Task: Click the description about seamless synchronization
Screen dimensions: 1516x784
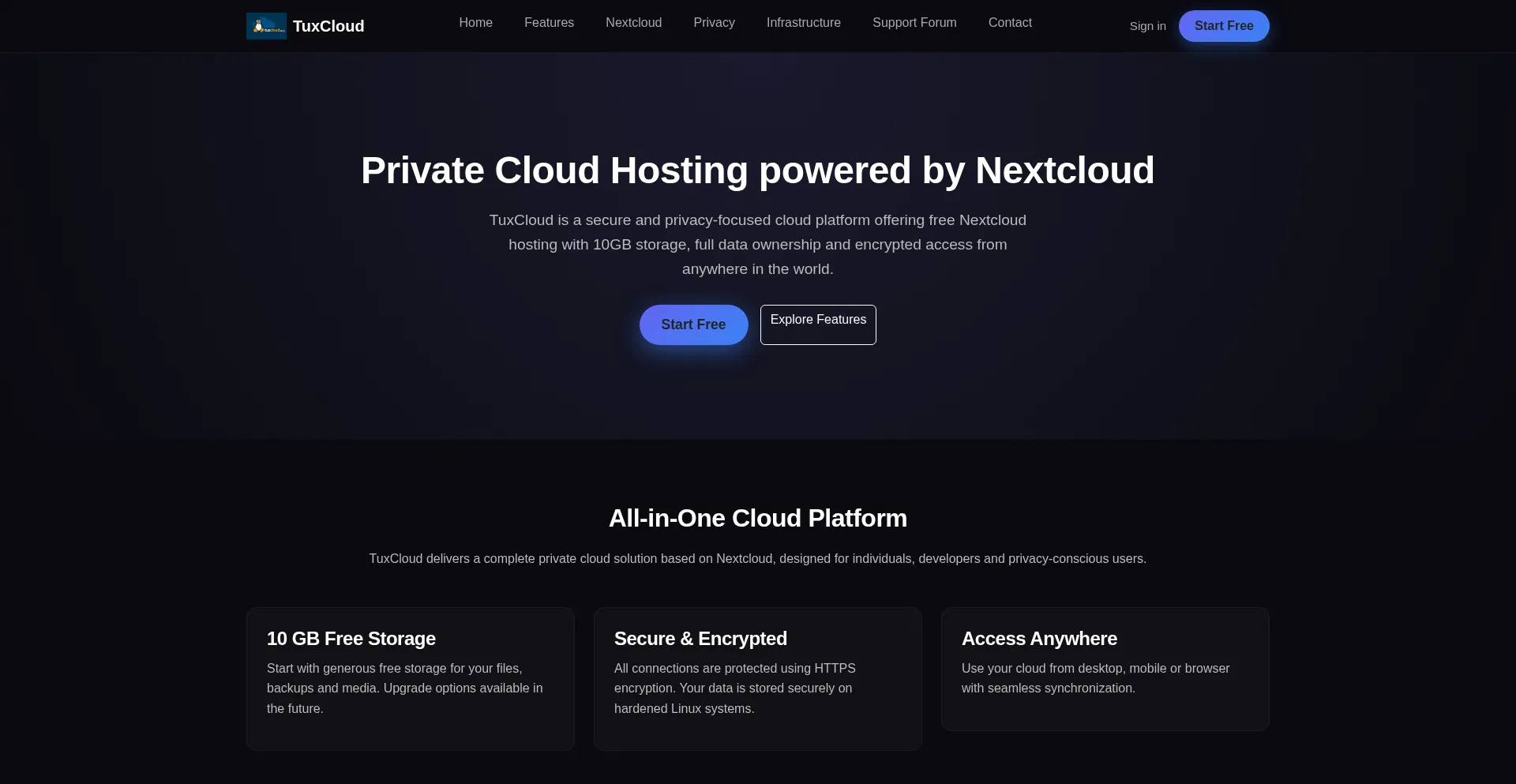Action: click(x=1096, y=678)
